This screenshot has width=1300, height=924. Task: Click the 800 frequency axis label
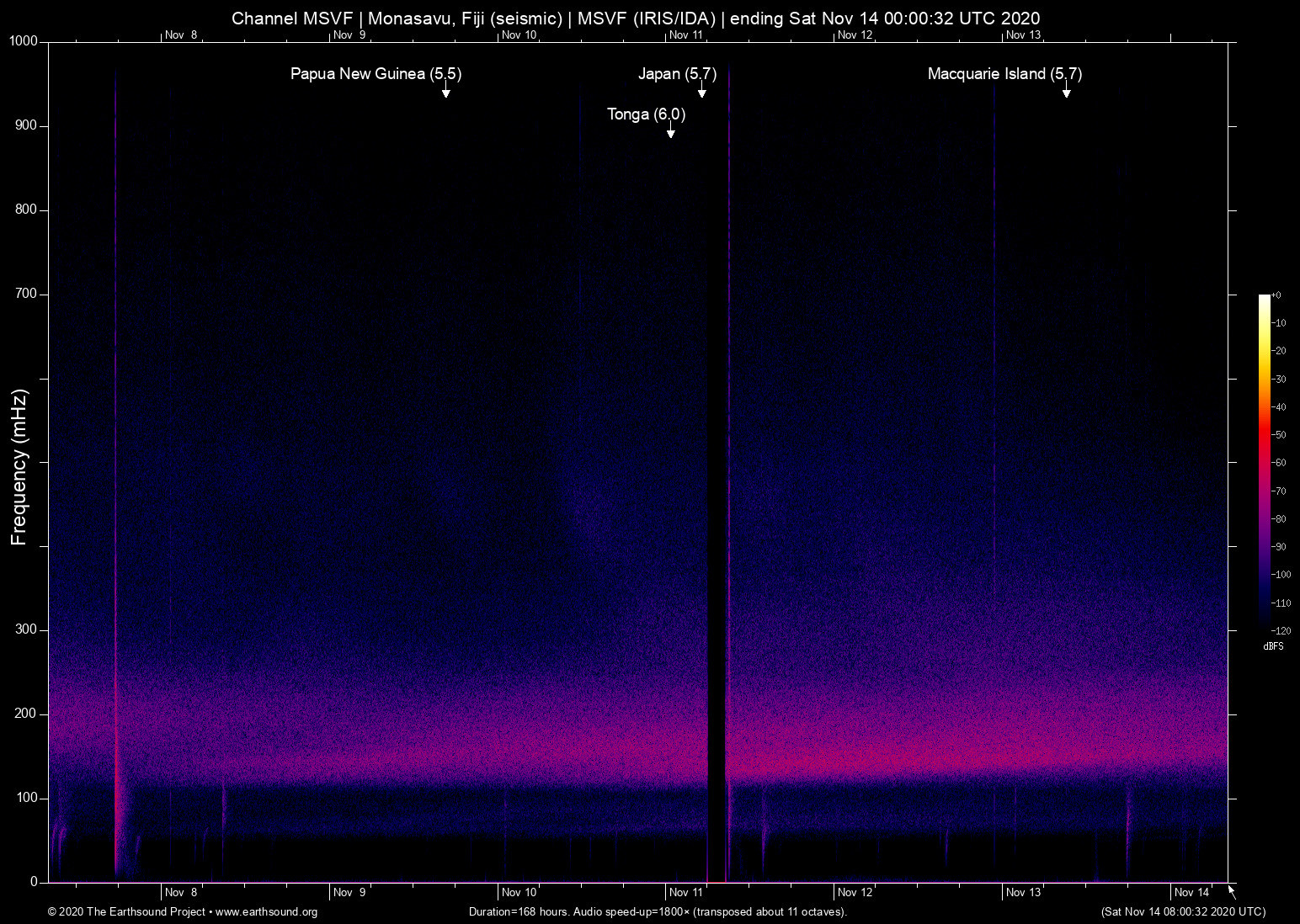coord(26,210)
